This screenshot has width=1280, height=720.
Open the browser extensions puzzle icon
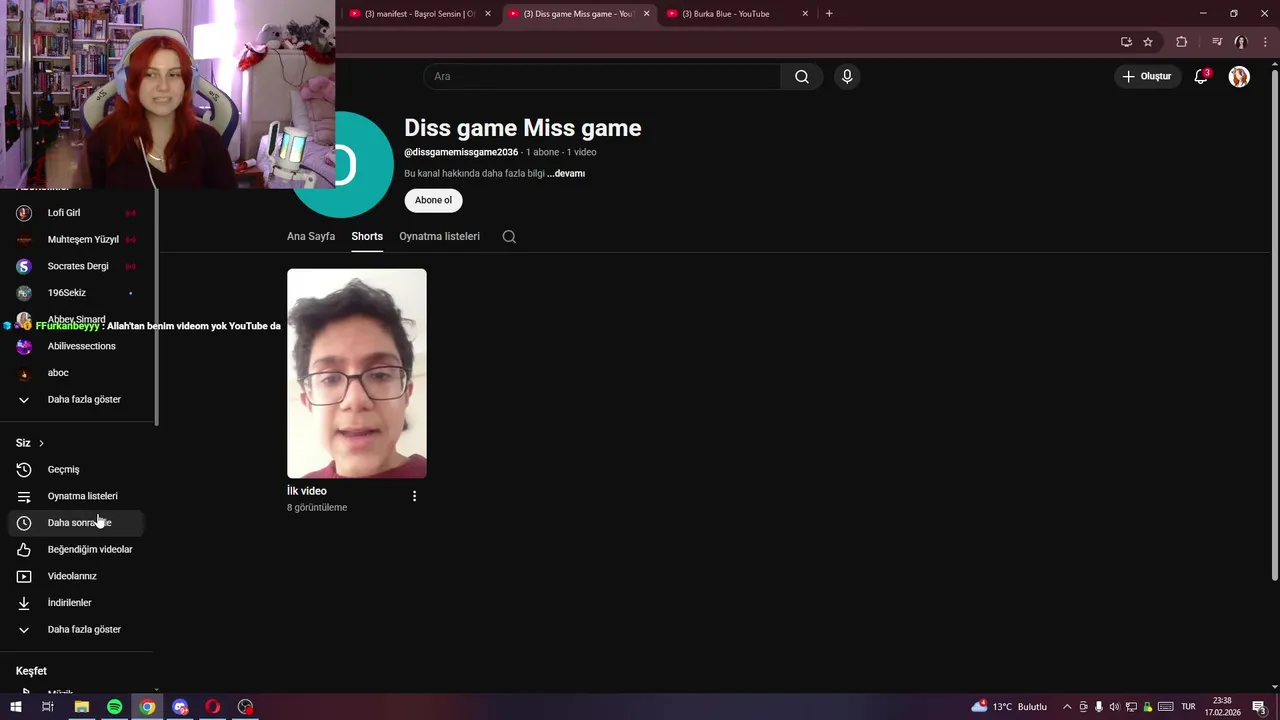[1182, 42]
